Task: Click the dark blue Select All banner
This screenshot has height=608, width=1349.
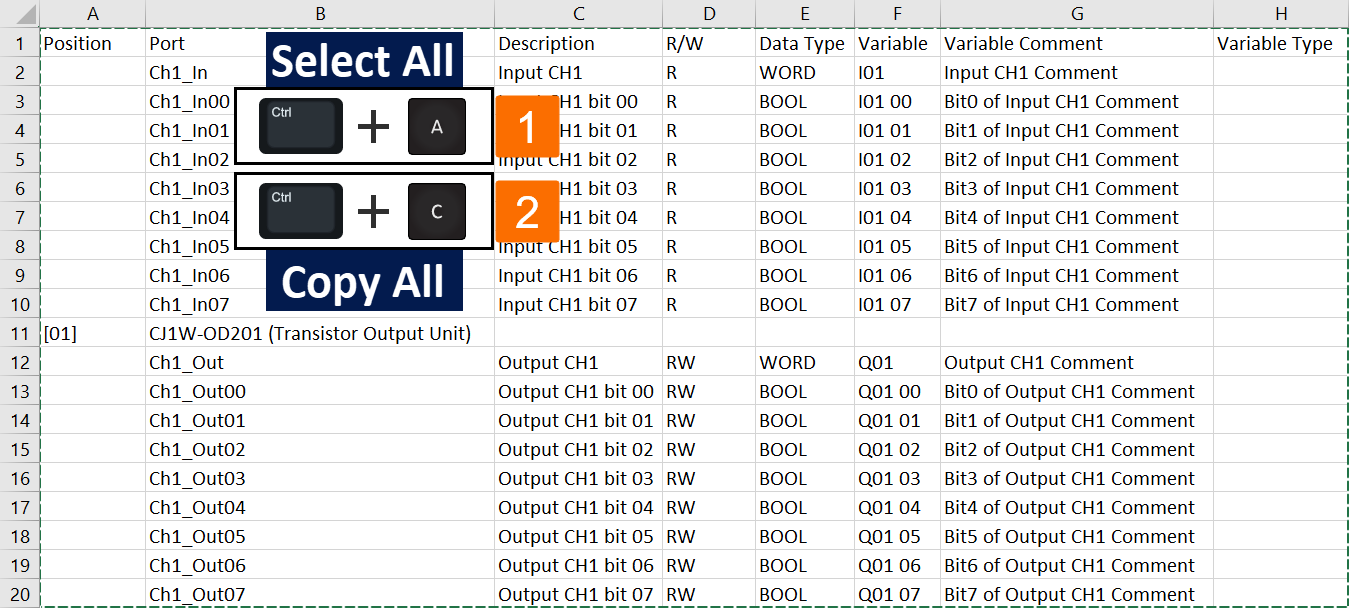Action: [x=363, y=61]
